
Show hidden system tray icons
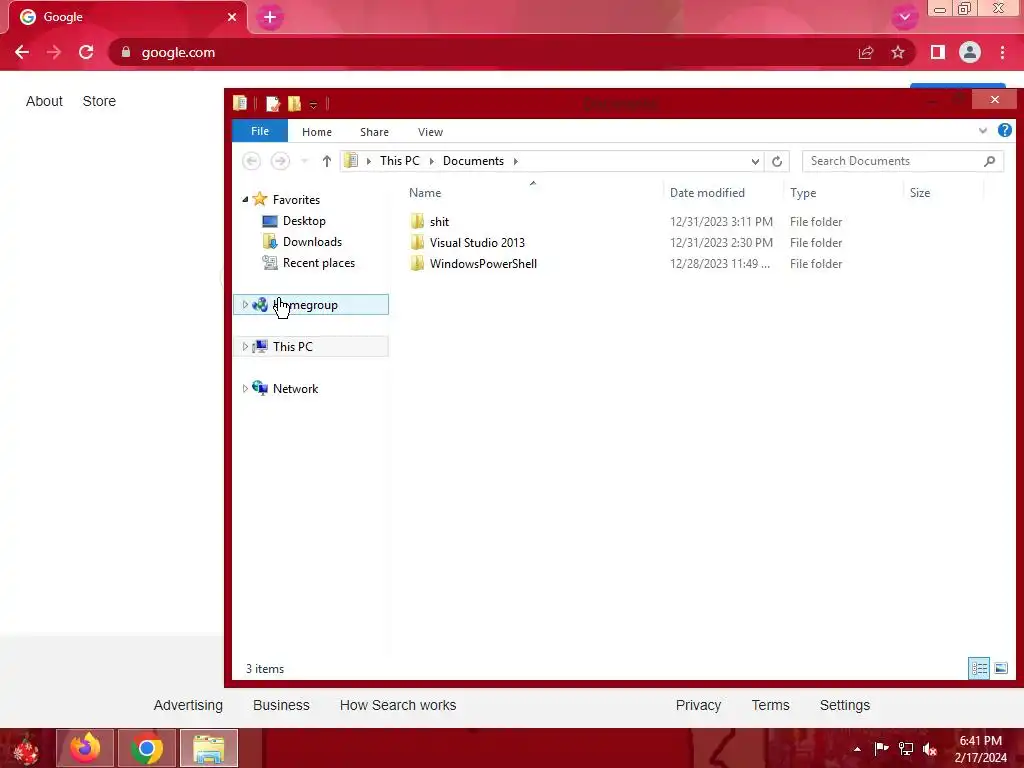coord(857,749)
